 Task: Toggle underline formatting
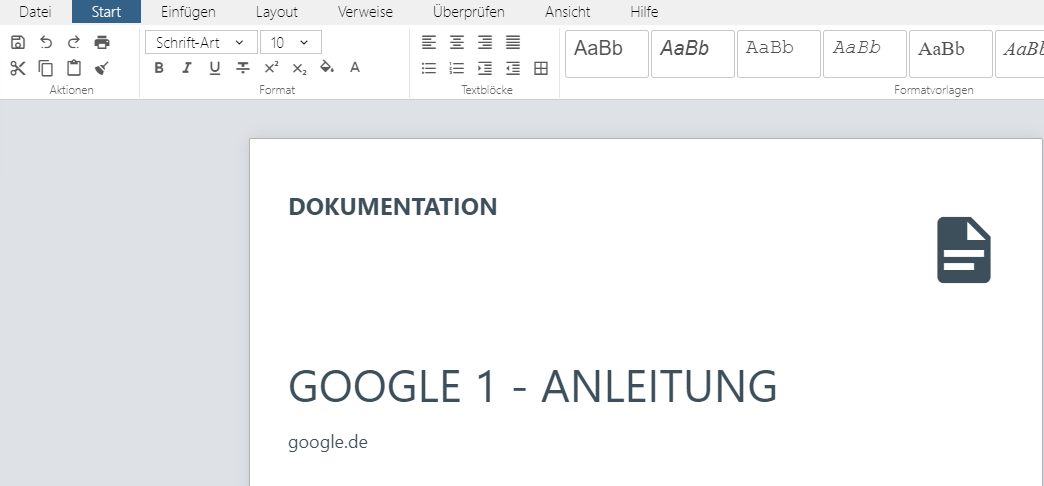point(214,67)
